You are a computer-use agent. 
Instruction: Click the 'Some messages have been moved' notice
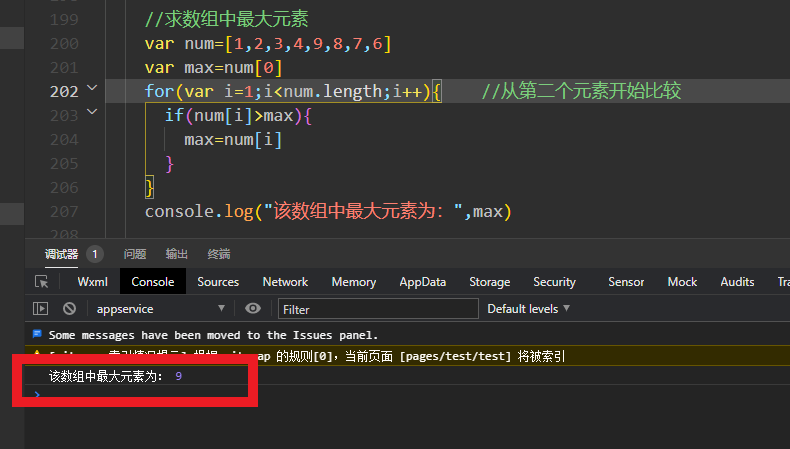click(x=213, y=335)
